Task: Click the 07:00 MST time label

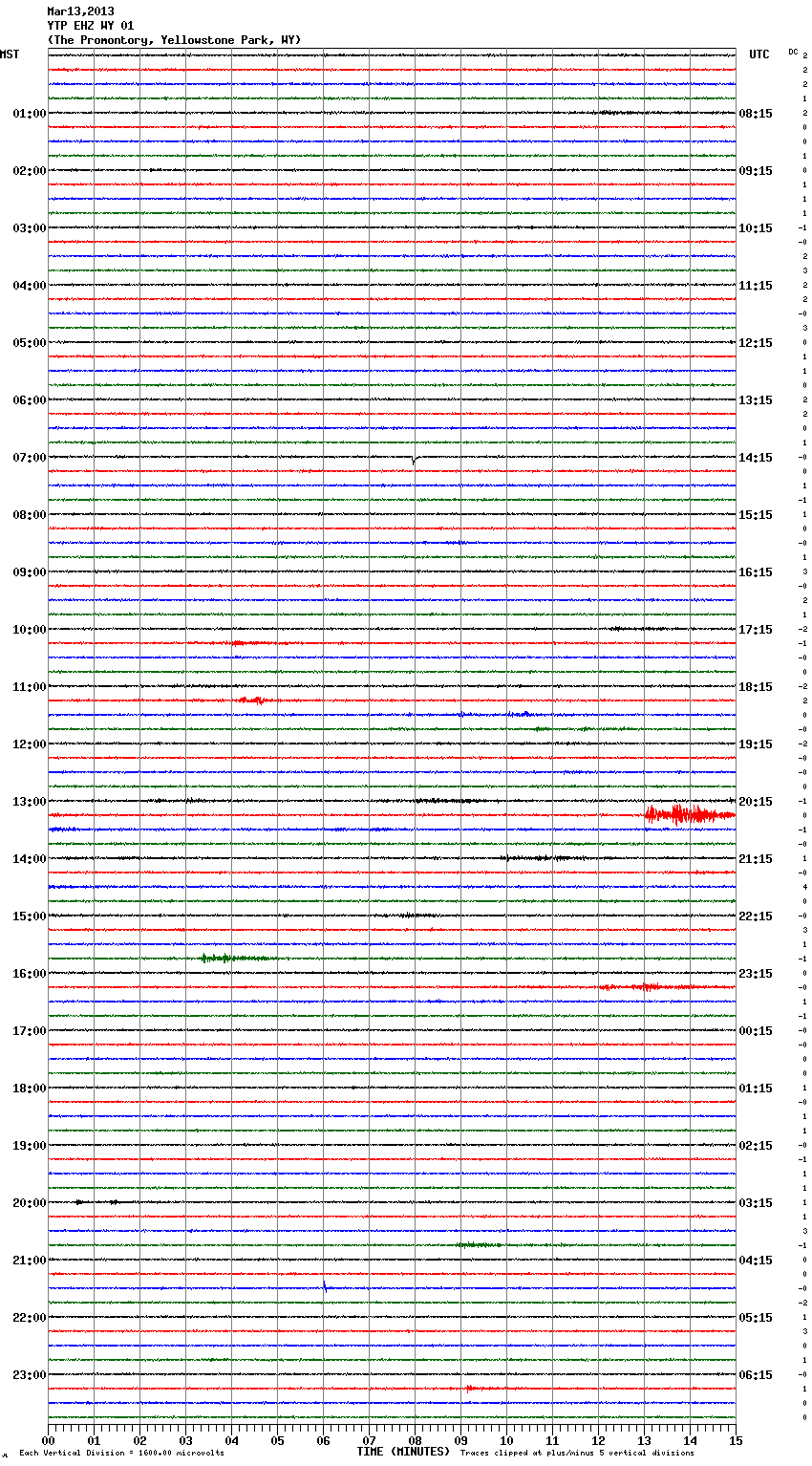Action: (30, 458)
